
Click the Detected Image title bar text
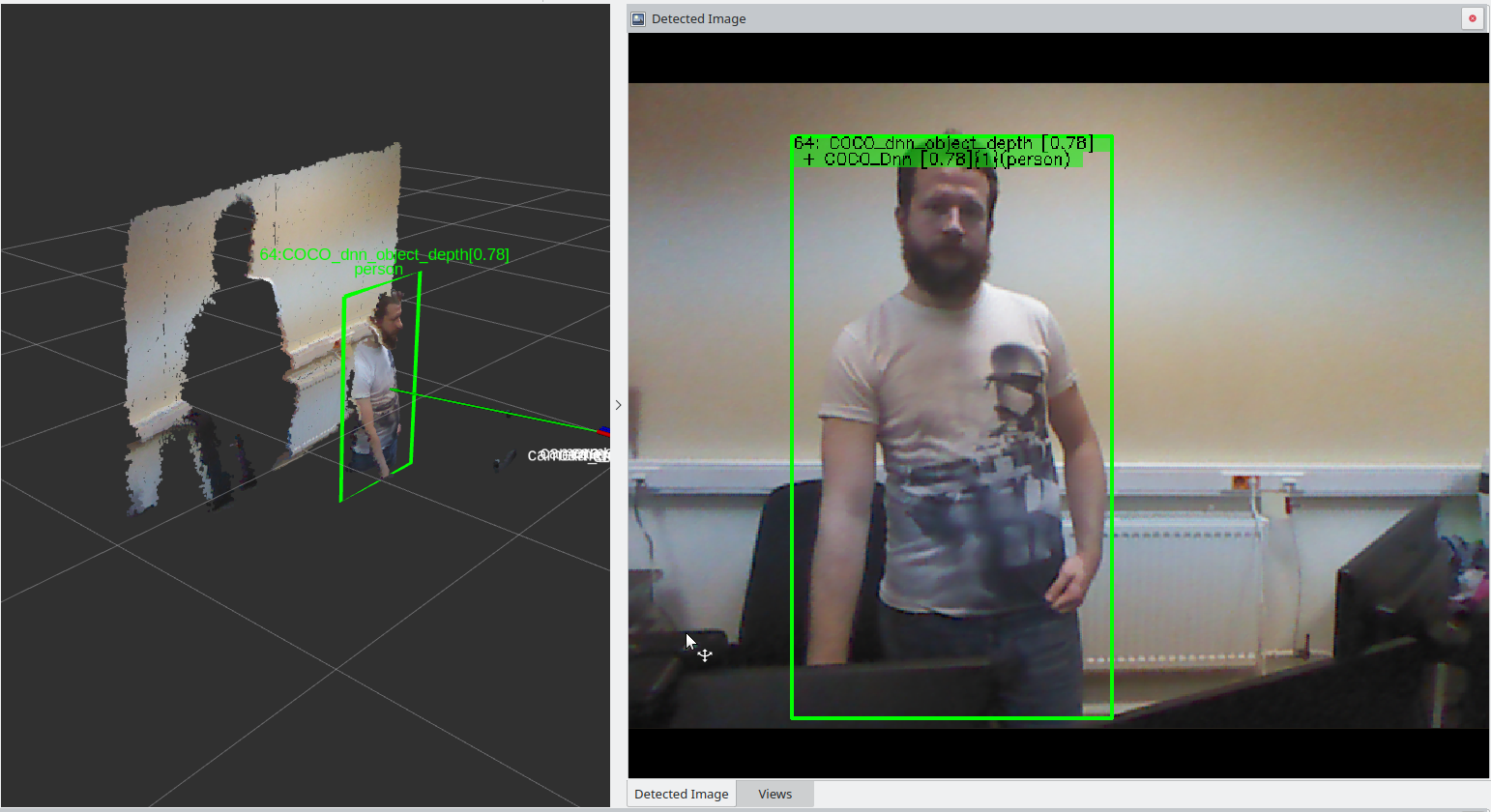pos(698,18)
